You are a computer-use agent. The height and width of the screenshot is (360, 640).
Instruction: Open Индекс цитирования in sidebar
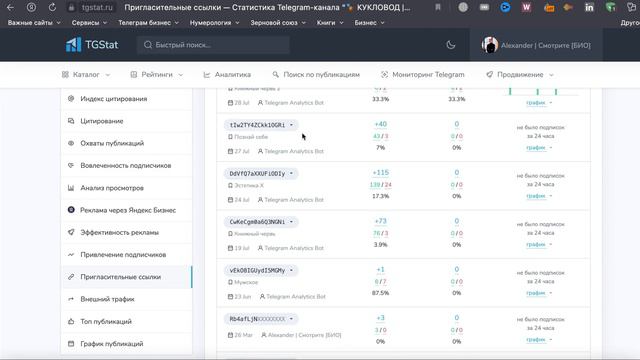[x=127, y=99]
